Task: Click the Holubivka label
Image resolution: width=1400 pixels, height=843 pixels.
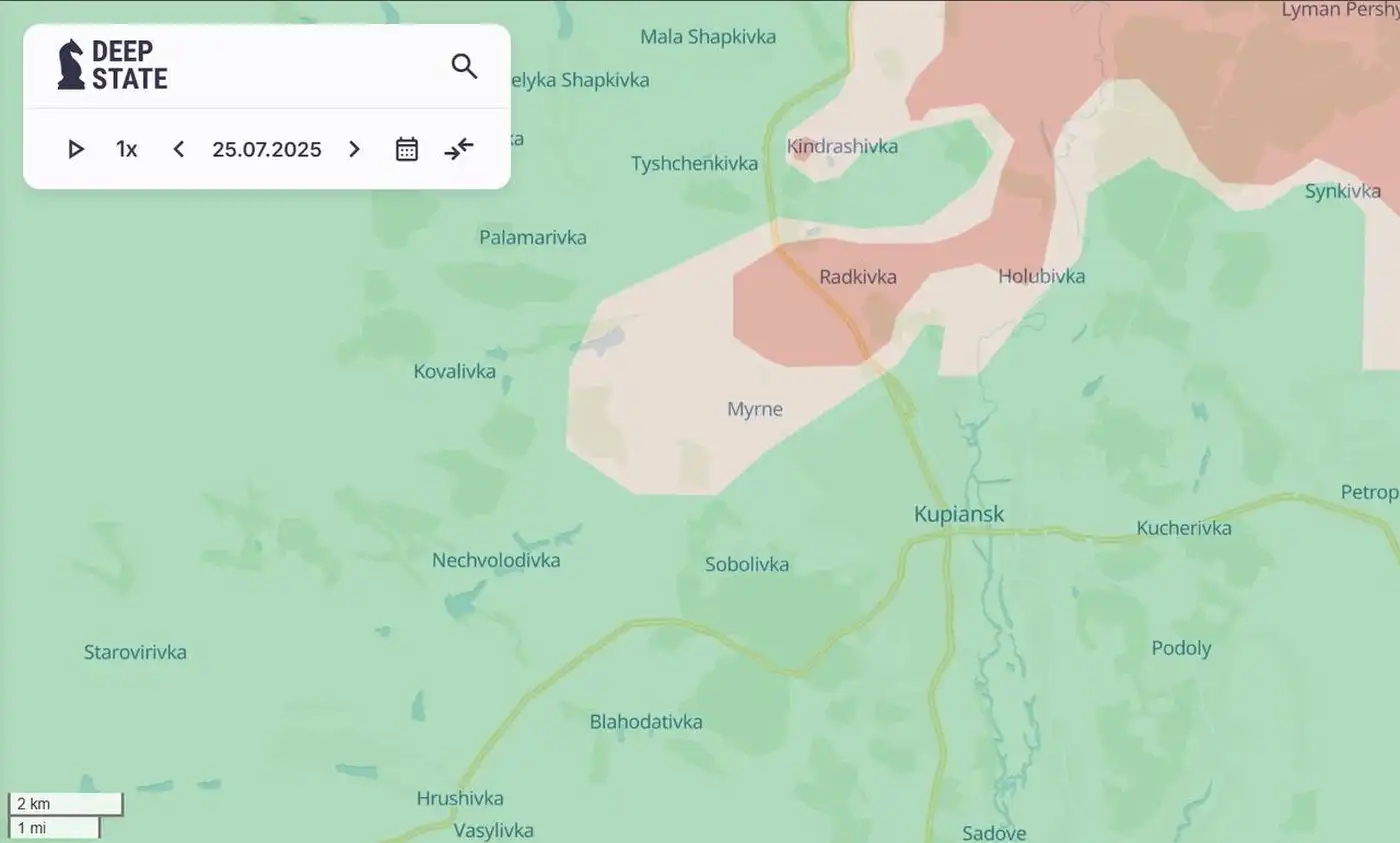Action: click(x=1041, y=276)
